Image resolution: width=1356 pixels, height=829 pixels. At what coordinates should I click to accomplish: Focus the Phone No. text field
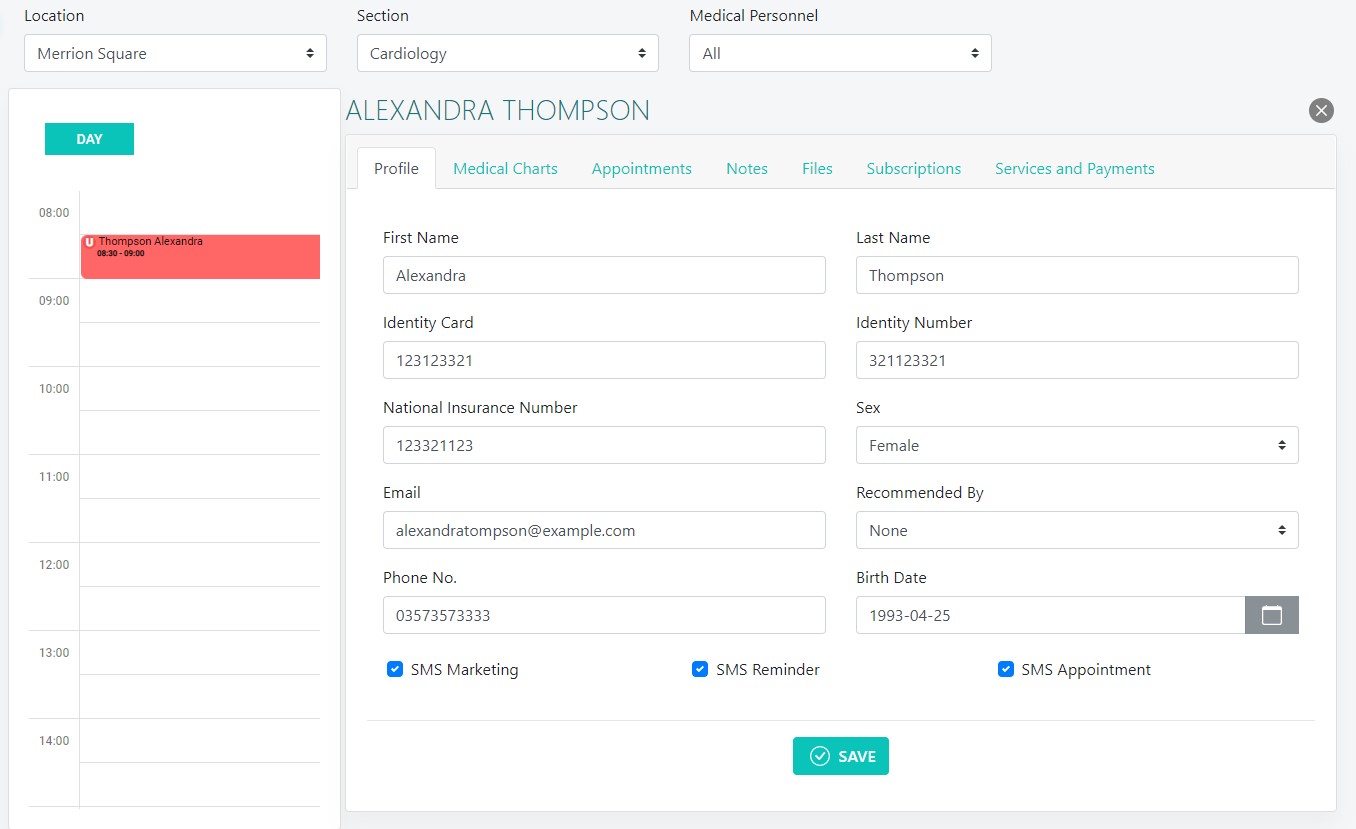603,616
